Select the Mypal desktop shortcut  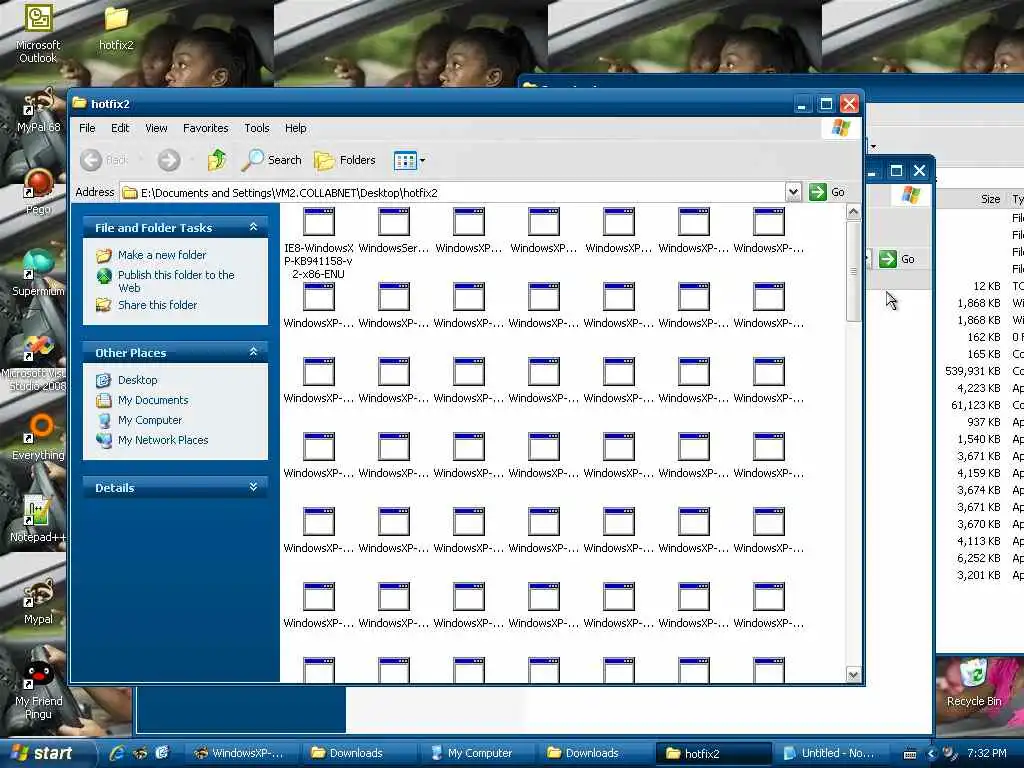click(x=38, y=601)
